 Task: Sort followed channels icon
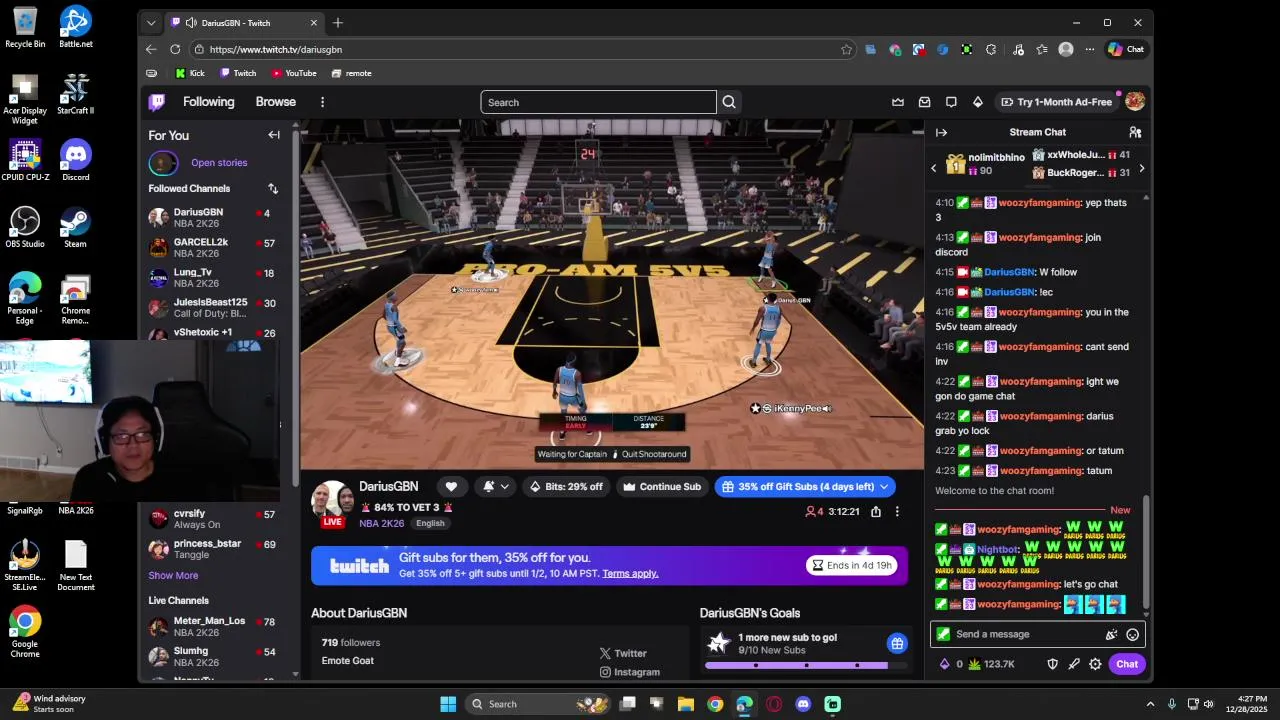coord(273,188)
